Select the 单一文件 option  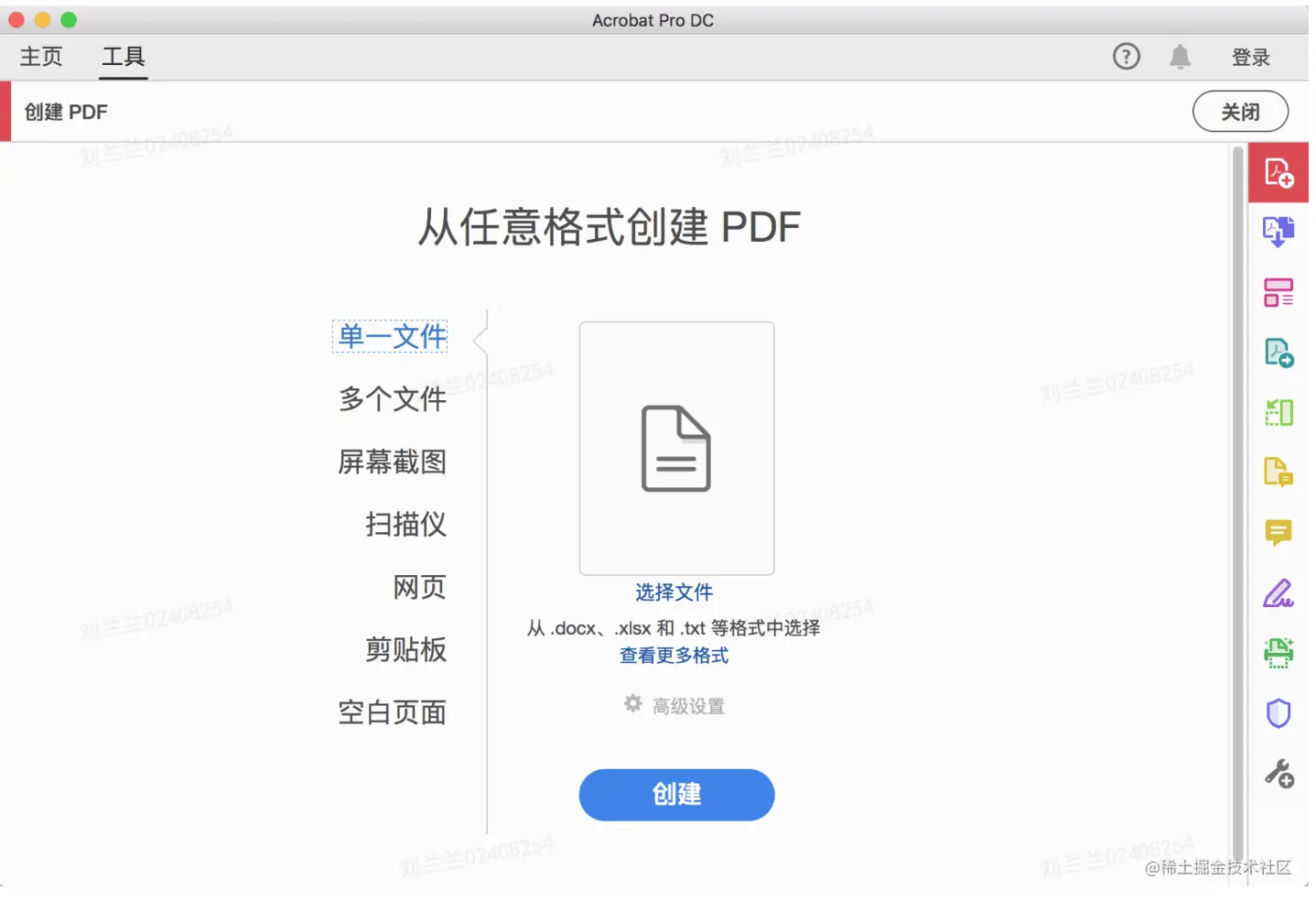pos(391,336)
